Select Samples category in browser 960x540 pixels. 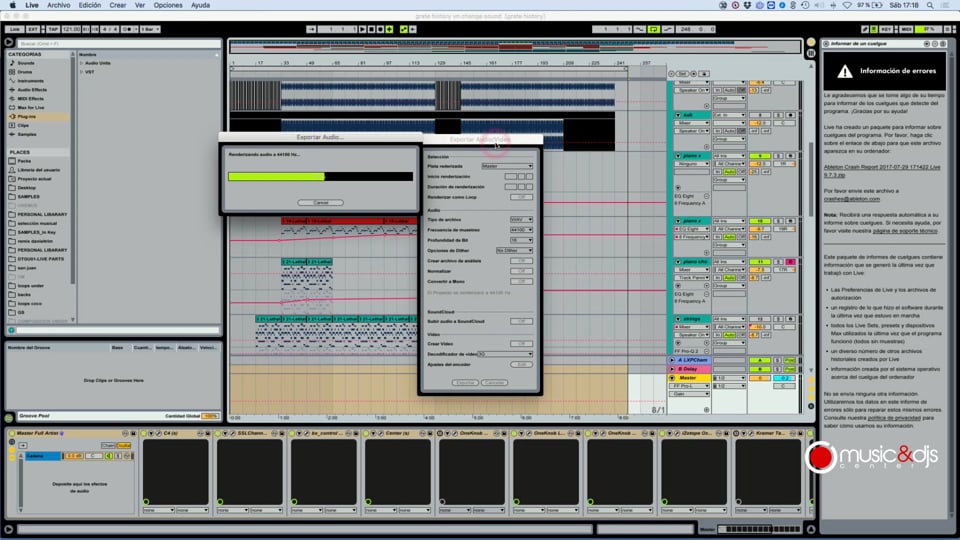[26, 134]
